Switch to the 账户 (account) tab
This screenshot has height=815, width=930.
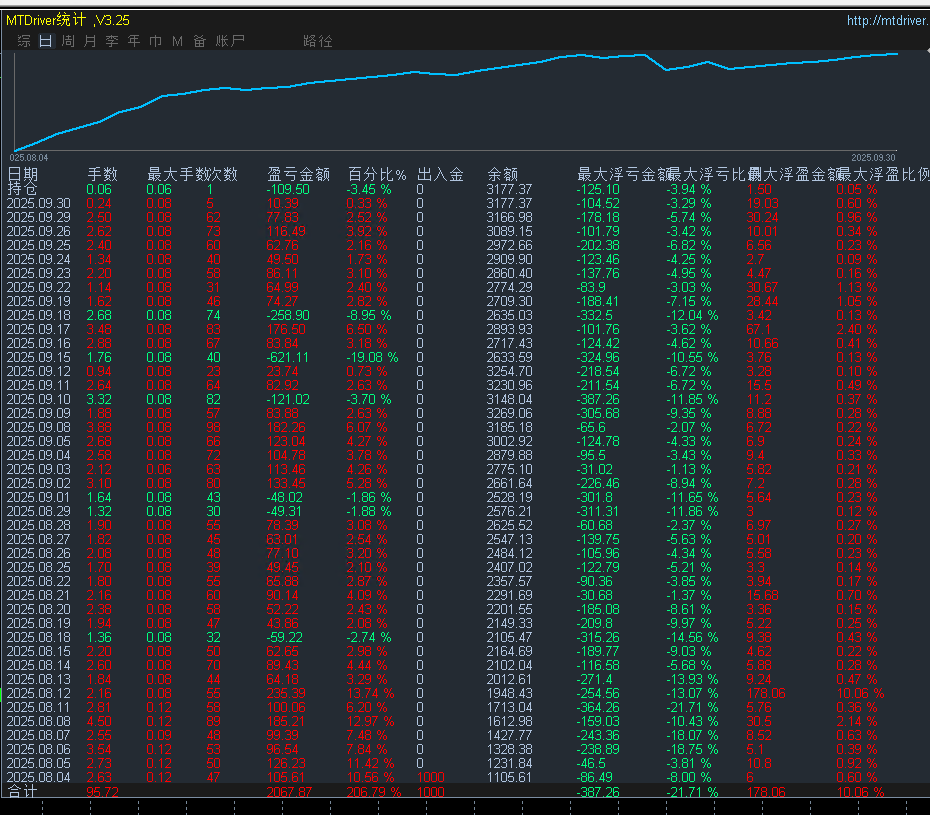(230, 41)
